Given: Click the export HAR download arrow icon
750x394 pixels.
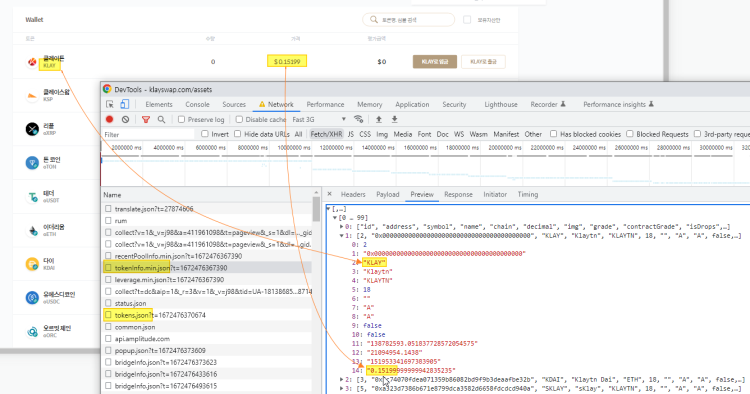Looking at the screenshot, I should (x=395, y=120).
